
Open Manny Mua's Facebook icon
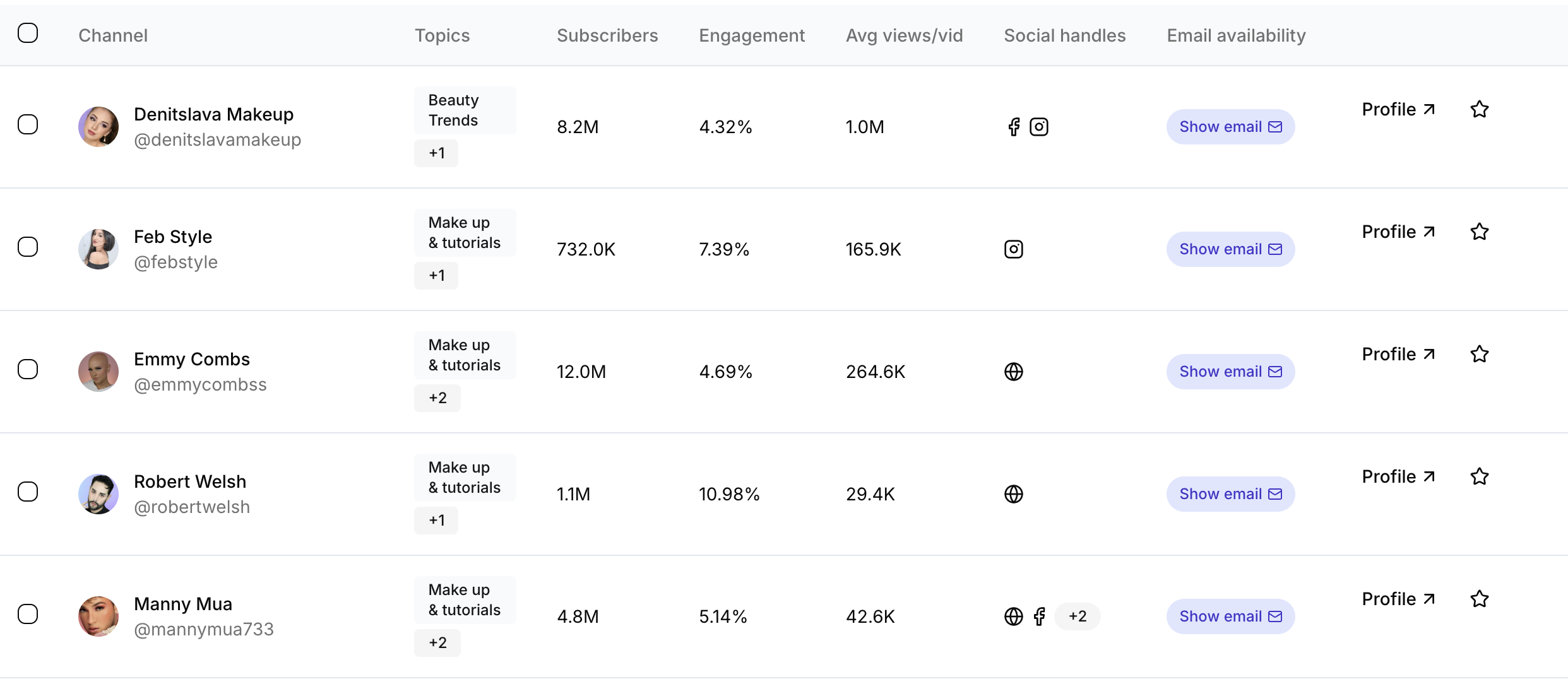(x=1040, y=616)
